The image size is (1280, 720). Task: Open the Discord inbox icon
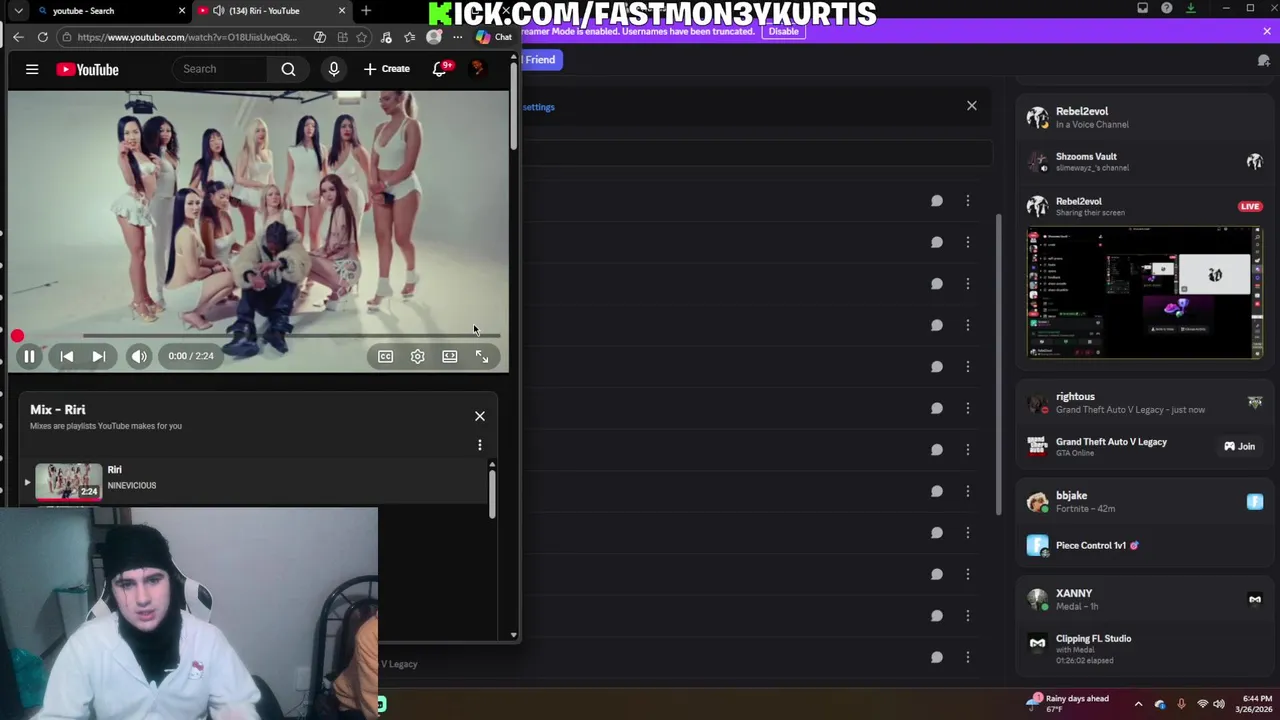pos(1143,8)
